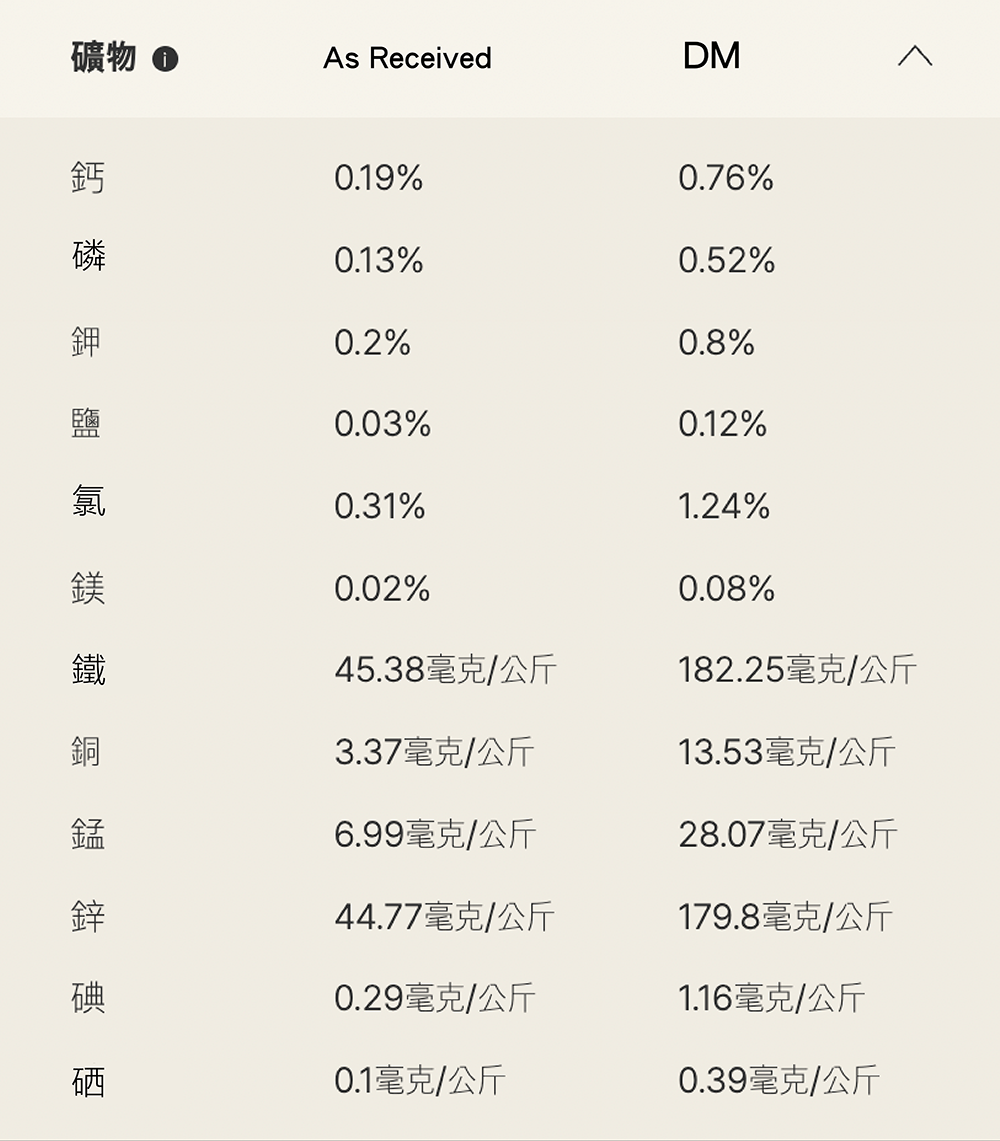
Task: Collapse the 礦物 section with the chevron
Action: pyautogui.click(x=914, y=57)
